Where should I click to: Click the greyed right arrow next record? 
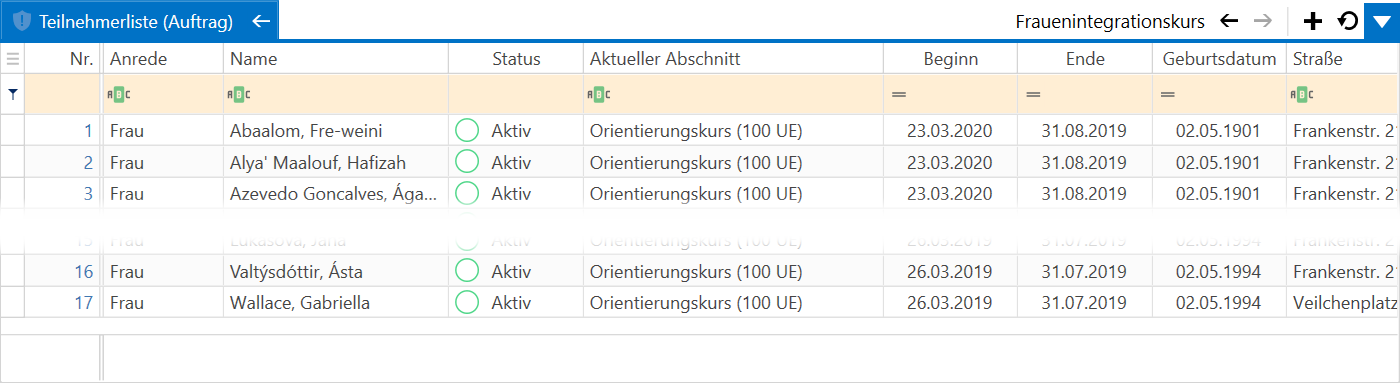click(x=1263, y=21)
